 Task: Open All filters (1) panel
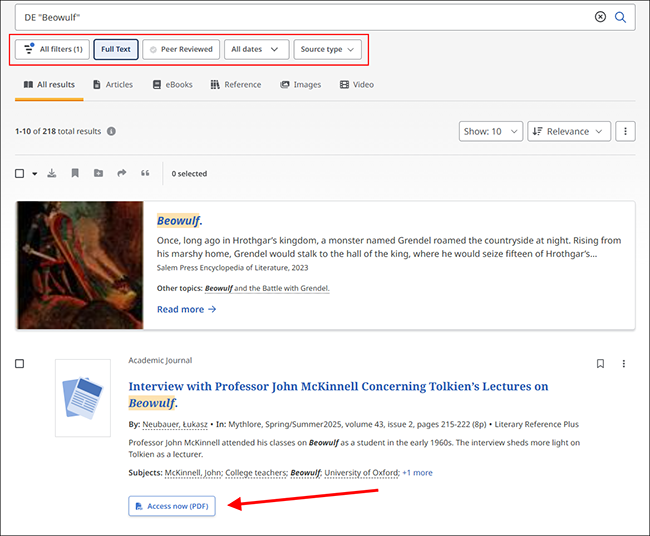tap(52, 49)
